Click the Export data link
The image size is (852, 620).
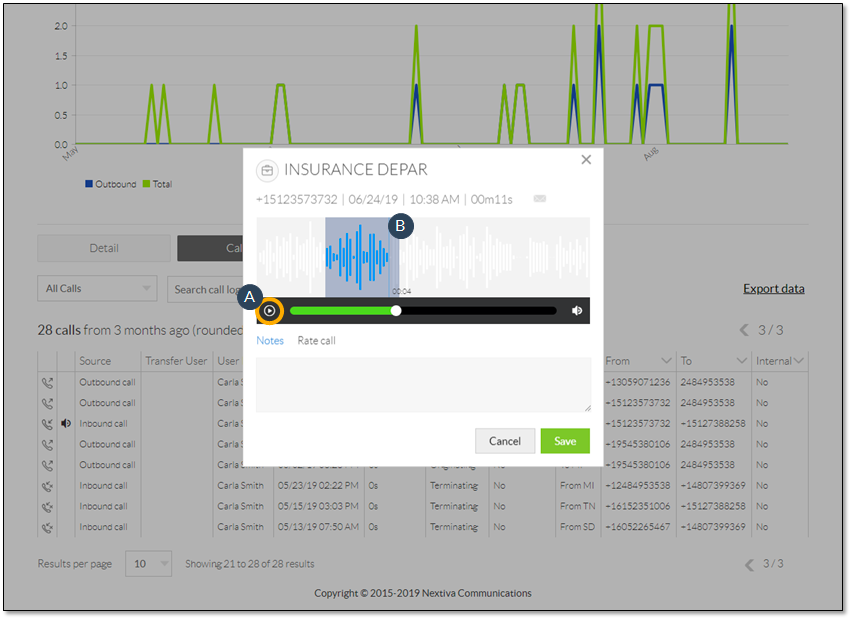coord(773,288)
